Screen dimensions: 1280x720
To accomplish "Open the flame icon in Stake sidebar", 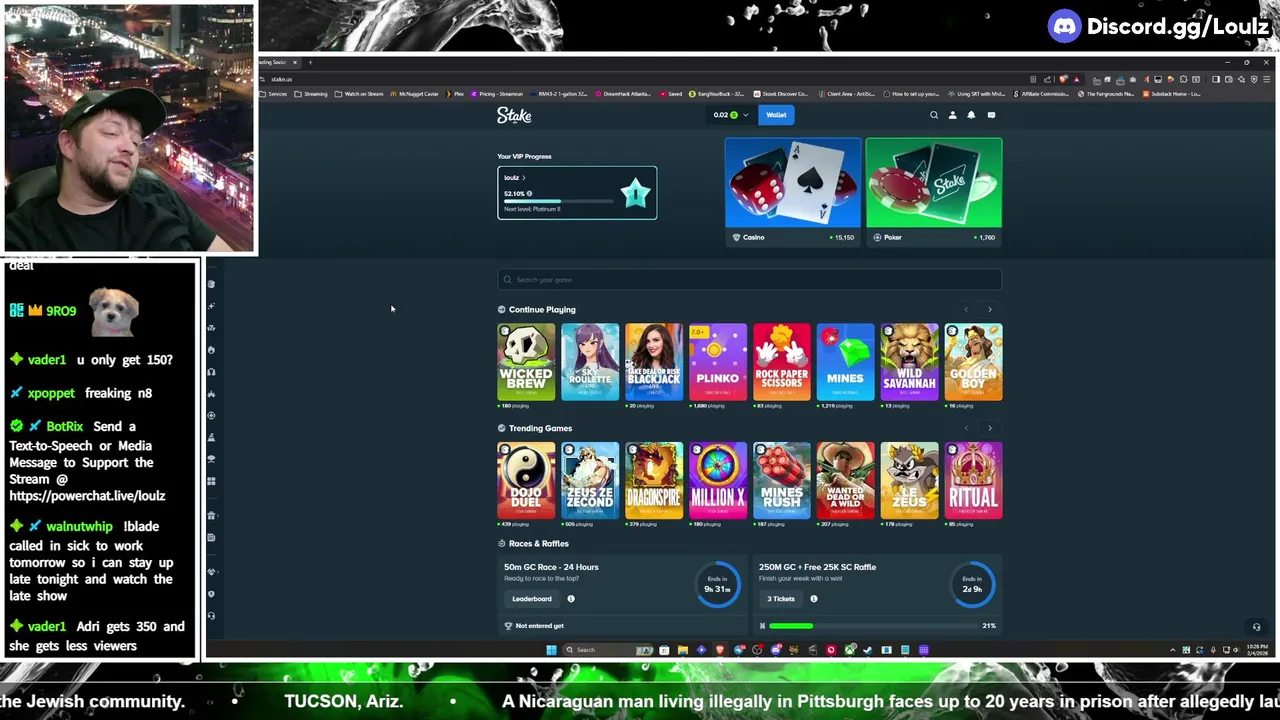I will (x=211, y=350).
